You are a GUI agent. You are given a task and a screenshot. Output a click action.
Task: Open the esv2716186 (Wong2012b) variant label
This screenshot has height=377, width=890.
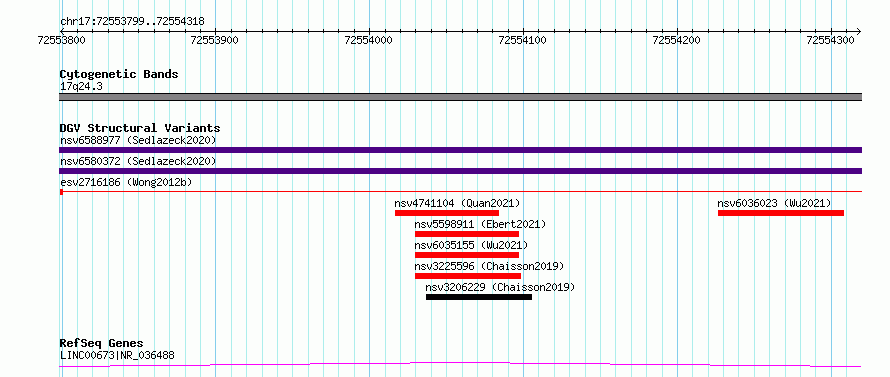tap(126, 182)
